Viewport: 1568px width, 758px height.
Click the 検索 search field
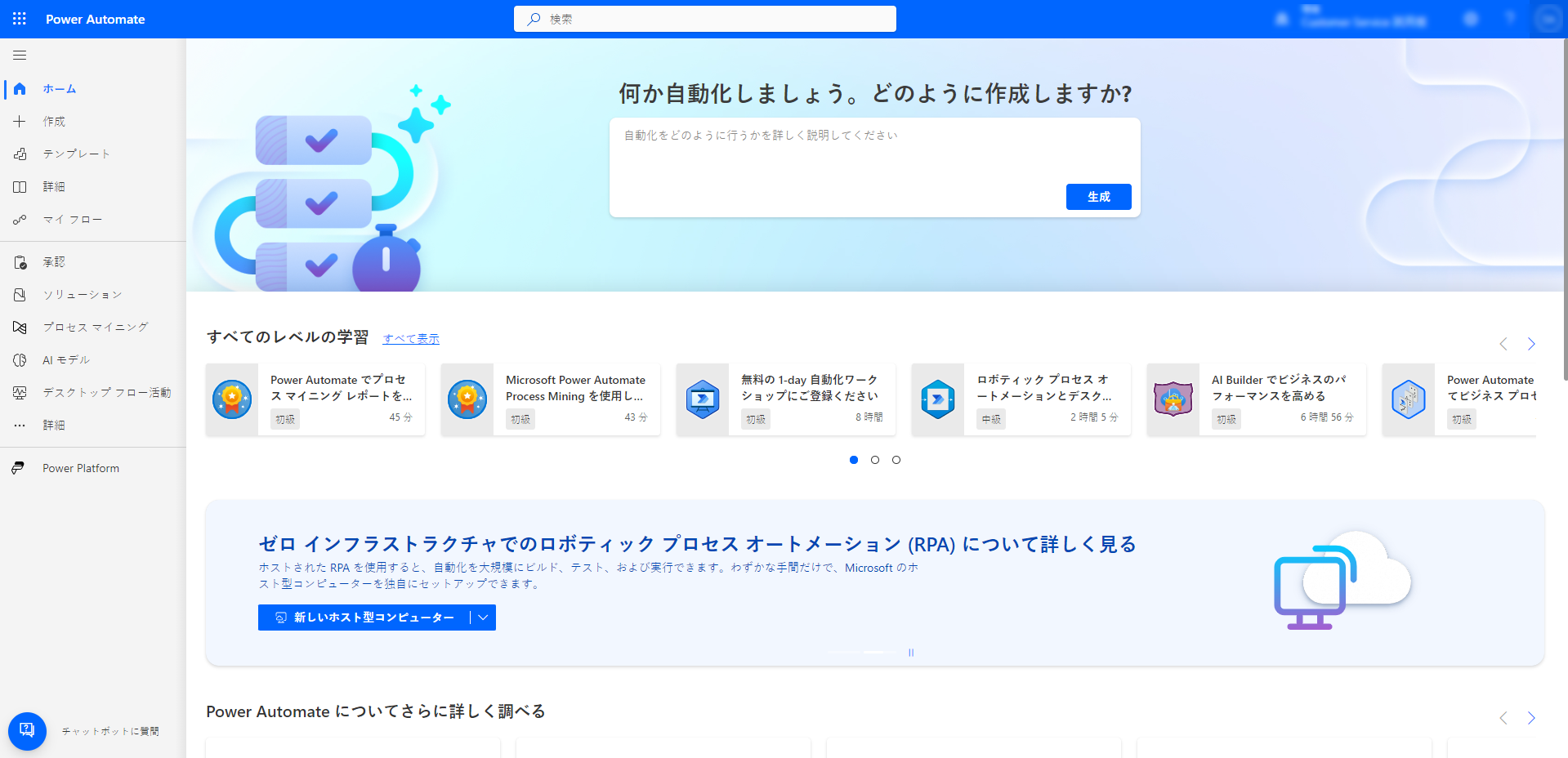tap(705, 19)
